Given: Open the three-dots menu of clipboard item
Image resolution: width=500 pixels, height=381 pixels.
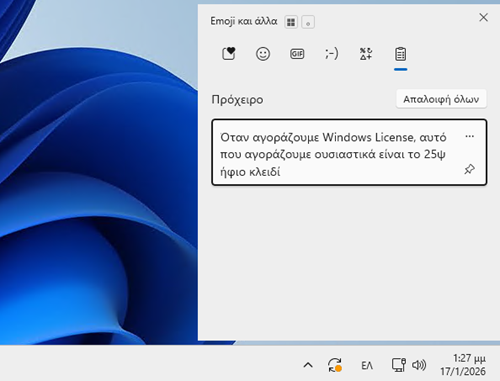Looking at the screenshot, I should coord(470,136).
